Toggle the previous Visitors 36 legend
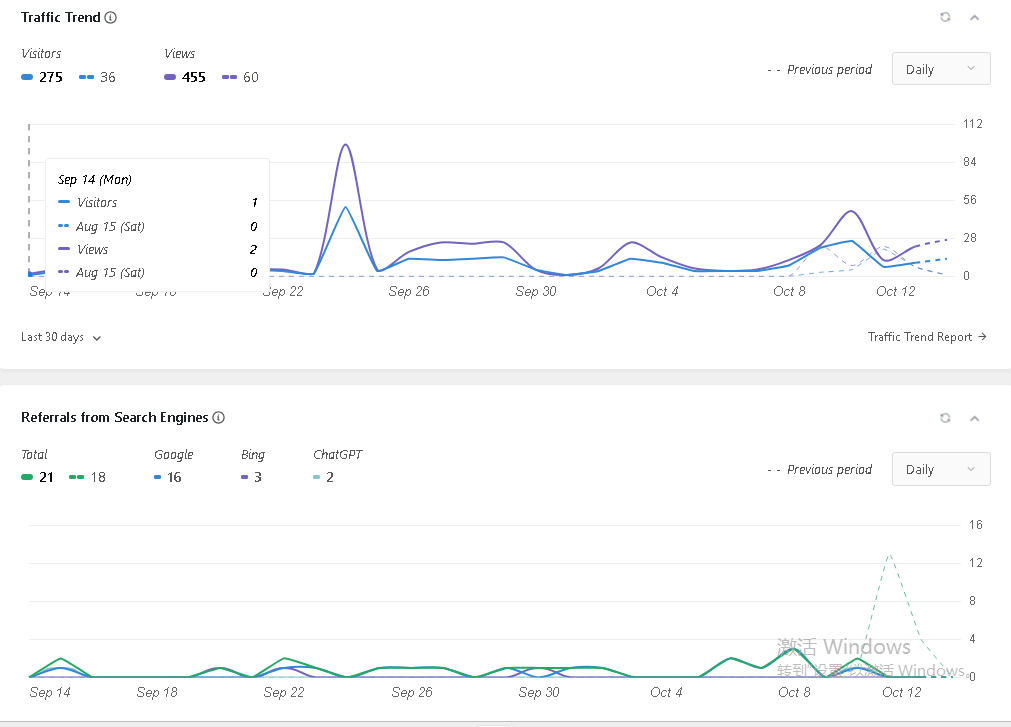Image resolution: width=1011 pixels, height=727 pixels. 97,77
